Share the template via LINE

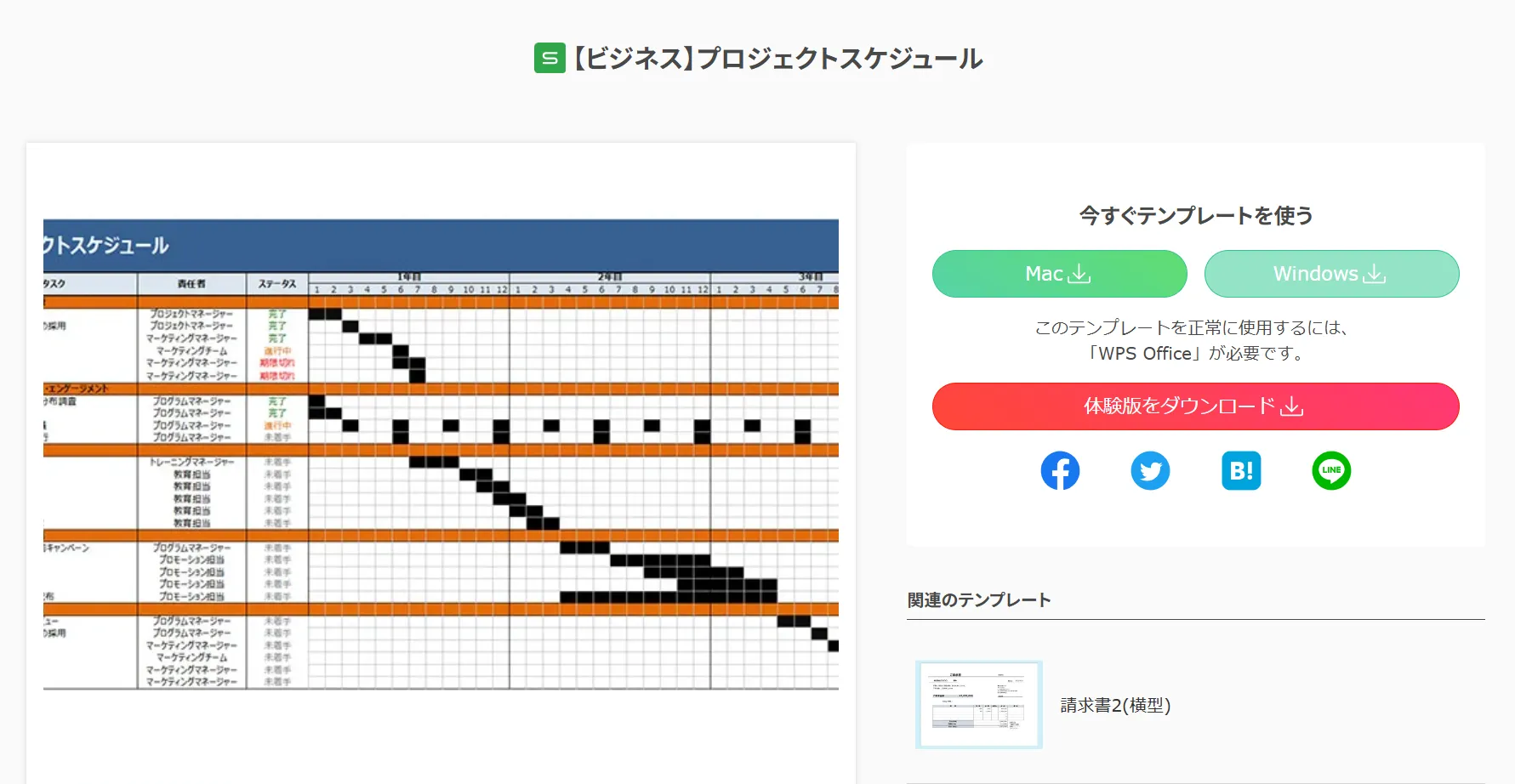tap(1331, 470)
